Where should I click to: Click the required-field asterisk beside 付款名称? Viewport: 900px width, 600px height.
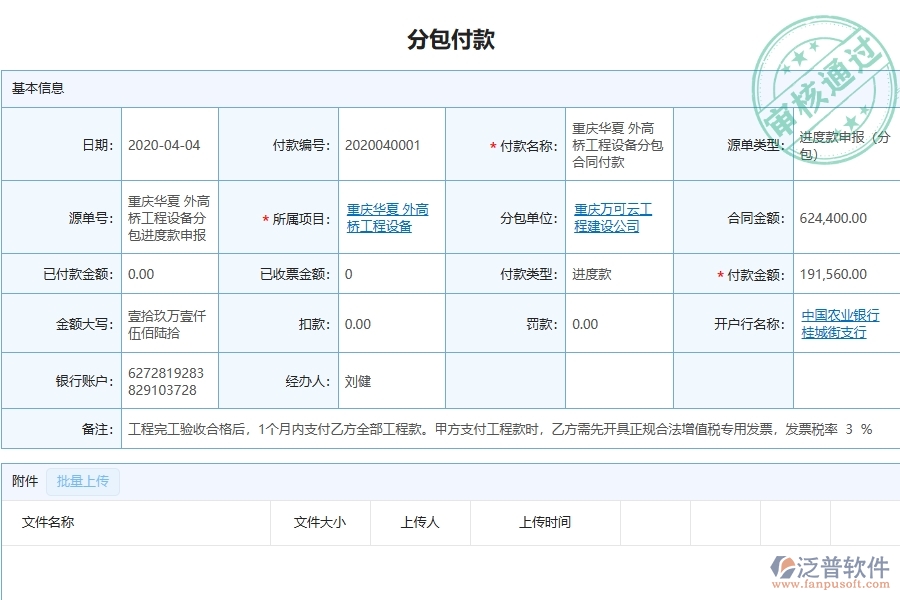(495, 144)
